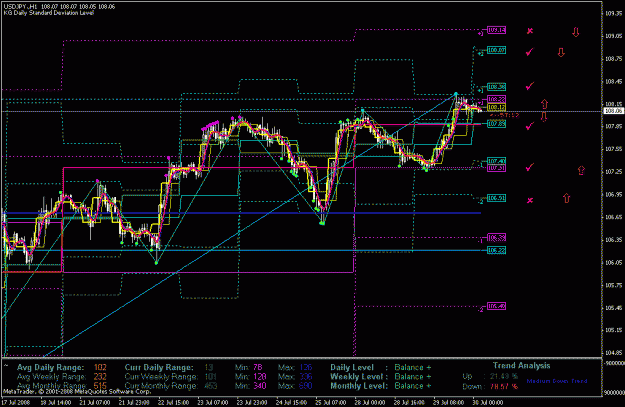Click the Avg Daily Range value 102
Viewport: 625px width, 407px height.
pyautogui.click(x=100, y=368)
